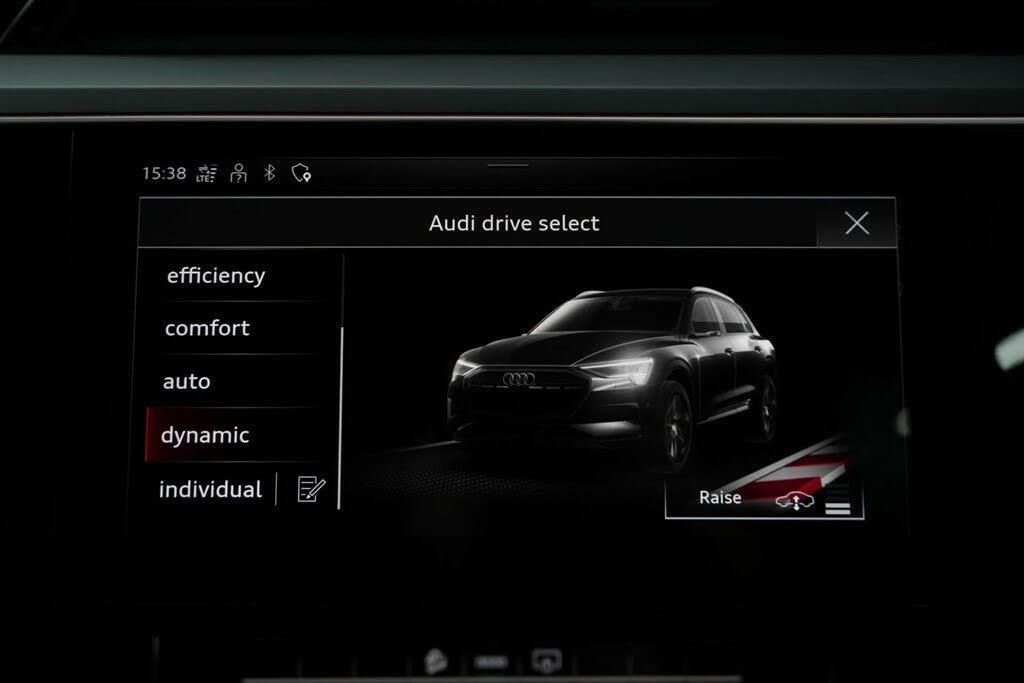Tap the Raise suspension button
Image resolution: width=1024 pixels, height=683 pixels.
(764, 499)
